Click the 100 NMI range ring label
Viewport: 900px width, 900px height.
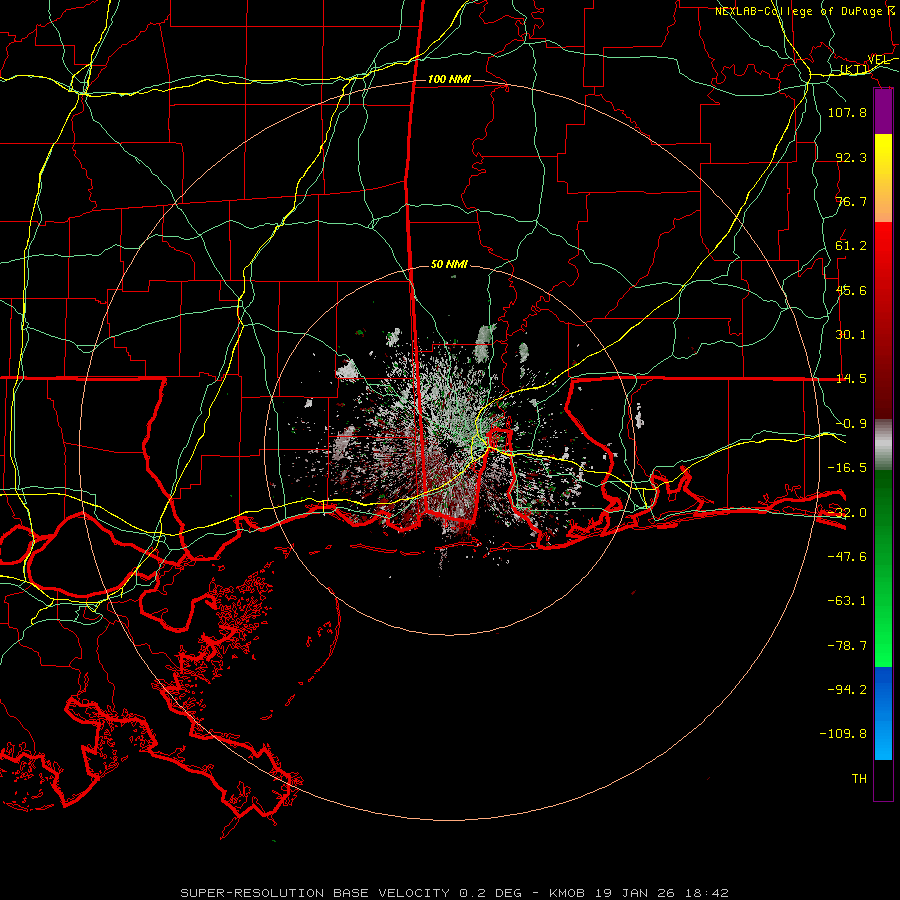[449, 79]
